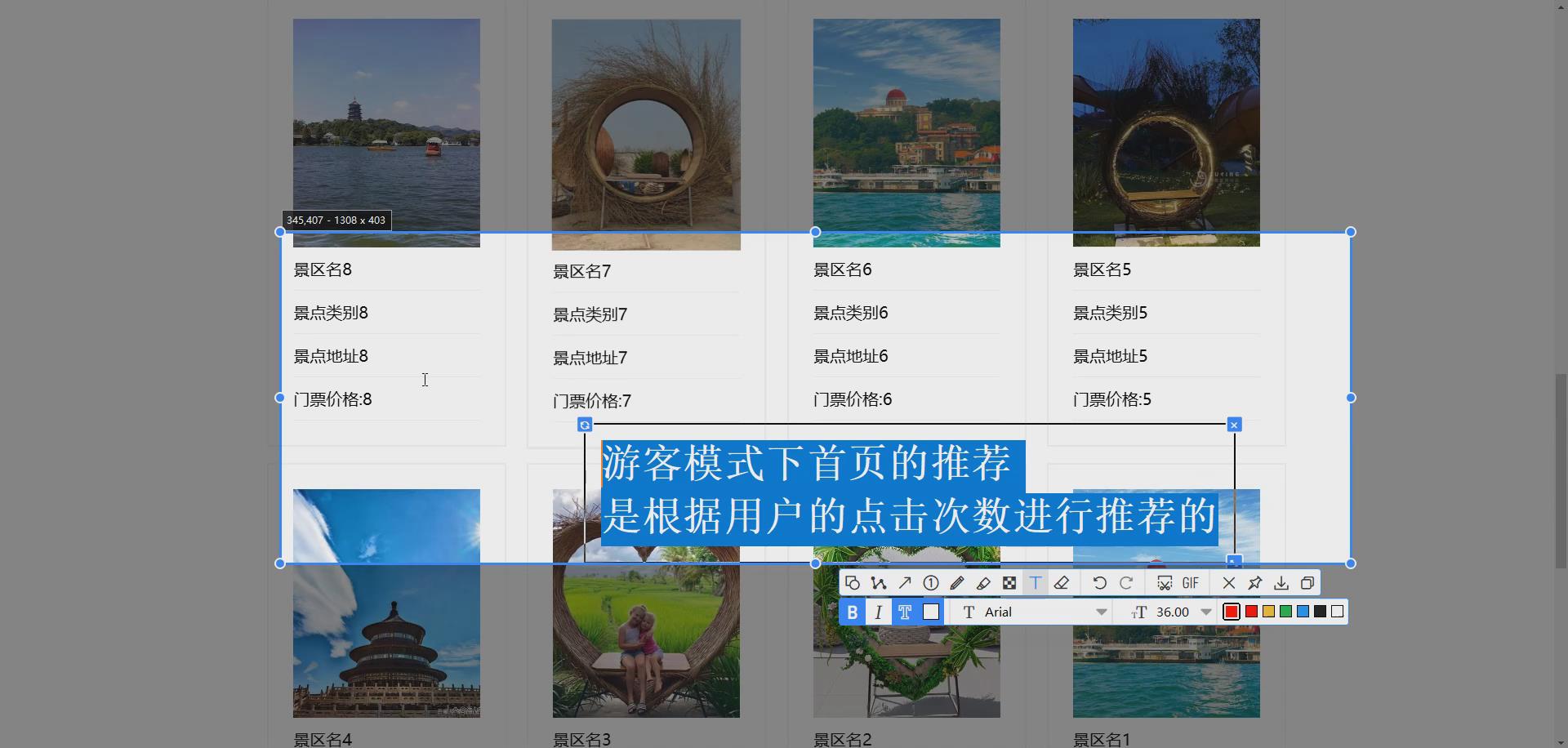Image resolution: width=1568 pixels, height=748 pixels.
Task: Toggle italic text formatting
Action: [879, 612]
